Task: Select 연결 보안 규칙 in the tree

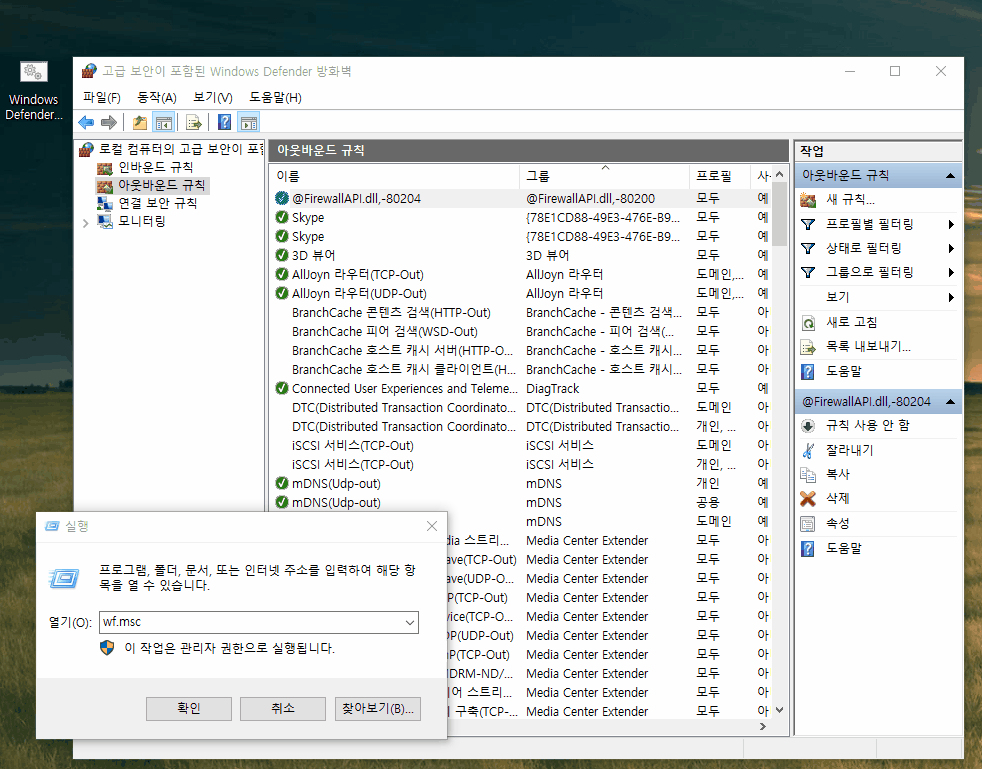Action: [157, 203]
